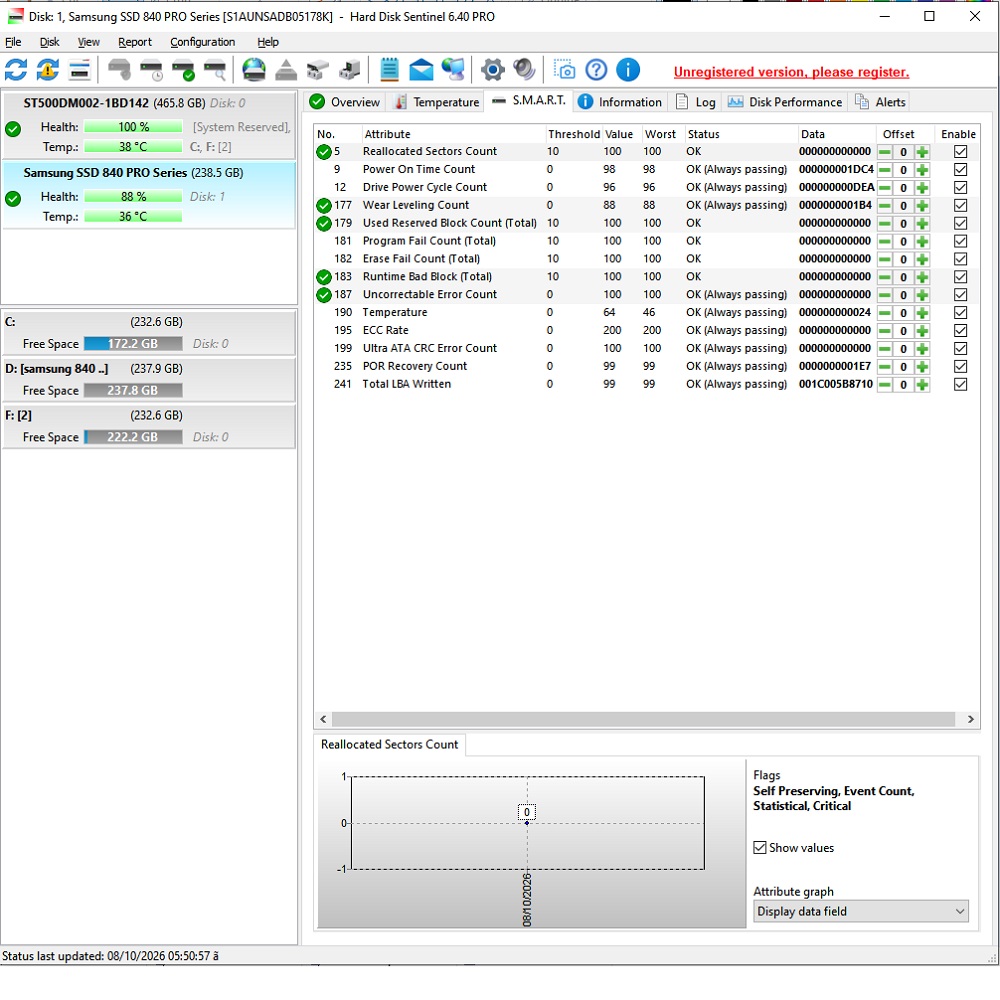Click the blue question mark help icon
Image resolution: width=1000 pixels, height=1000 pixels.
[x=596, y=70]
